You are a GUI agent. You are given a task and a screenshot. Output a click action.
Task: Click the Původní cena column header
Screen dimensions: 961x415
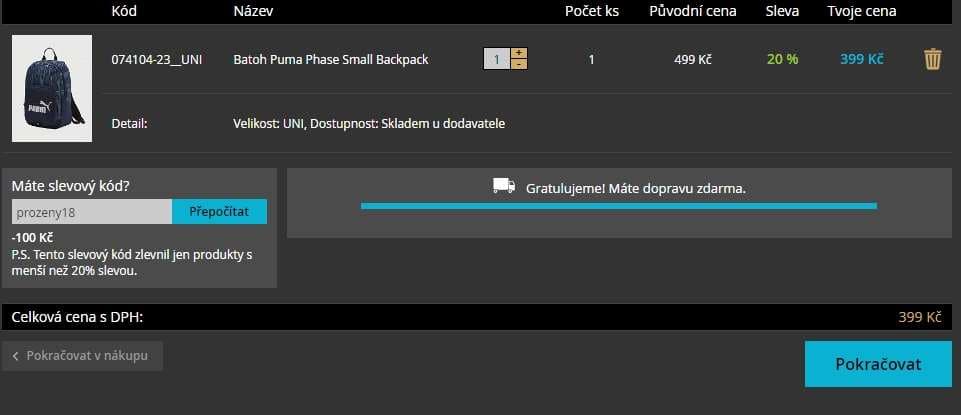[693, 11]
